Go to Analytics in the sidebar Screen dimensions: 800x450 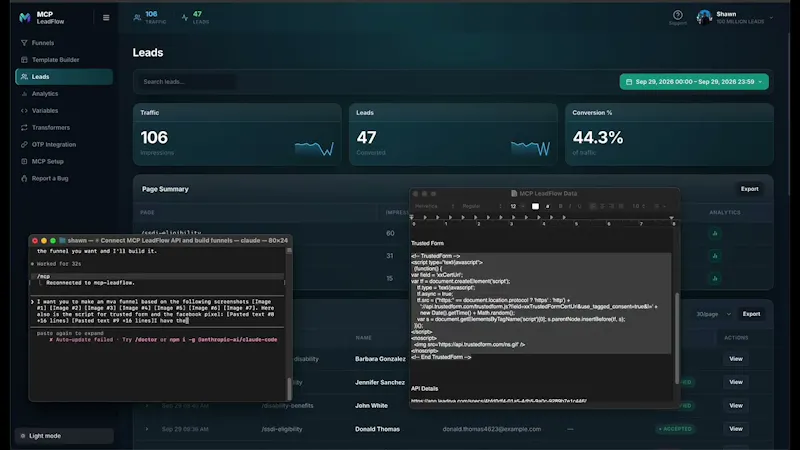click(64, 94)
